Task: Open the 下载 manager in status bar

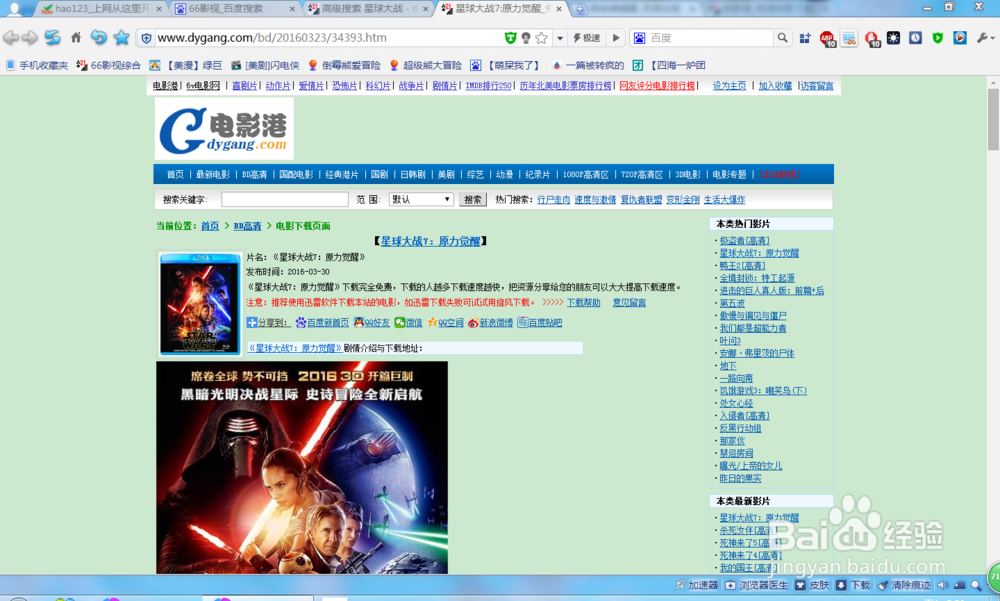Action: coord(853,585)
